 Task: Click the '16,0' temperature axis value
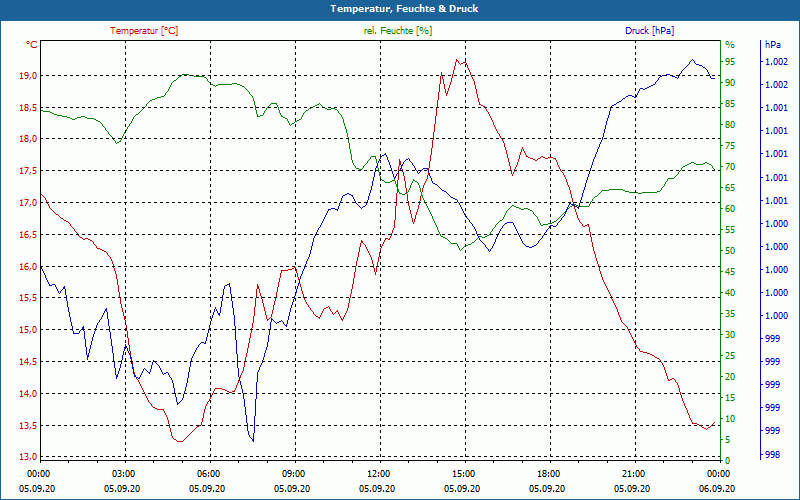(x=29, y=267)
